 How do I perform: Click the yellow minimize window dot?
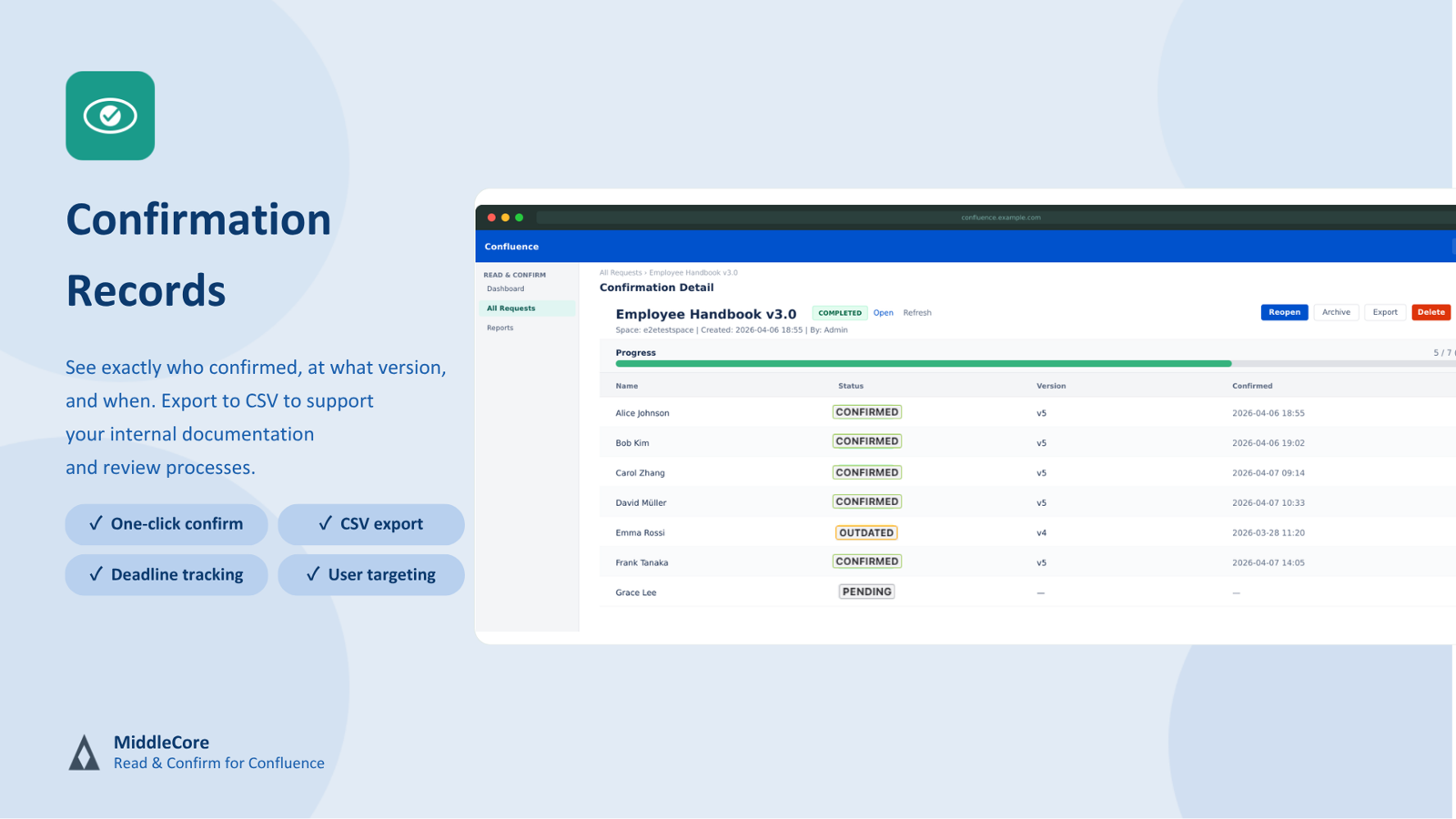[505, 217]
